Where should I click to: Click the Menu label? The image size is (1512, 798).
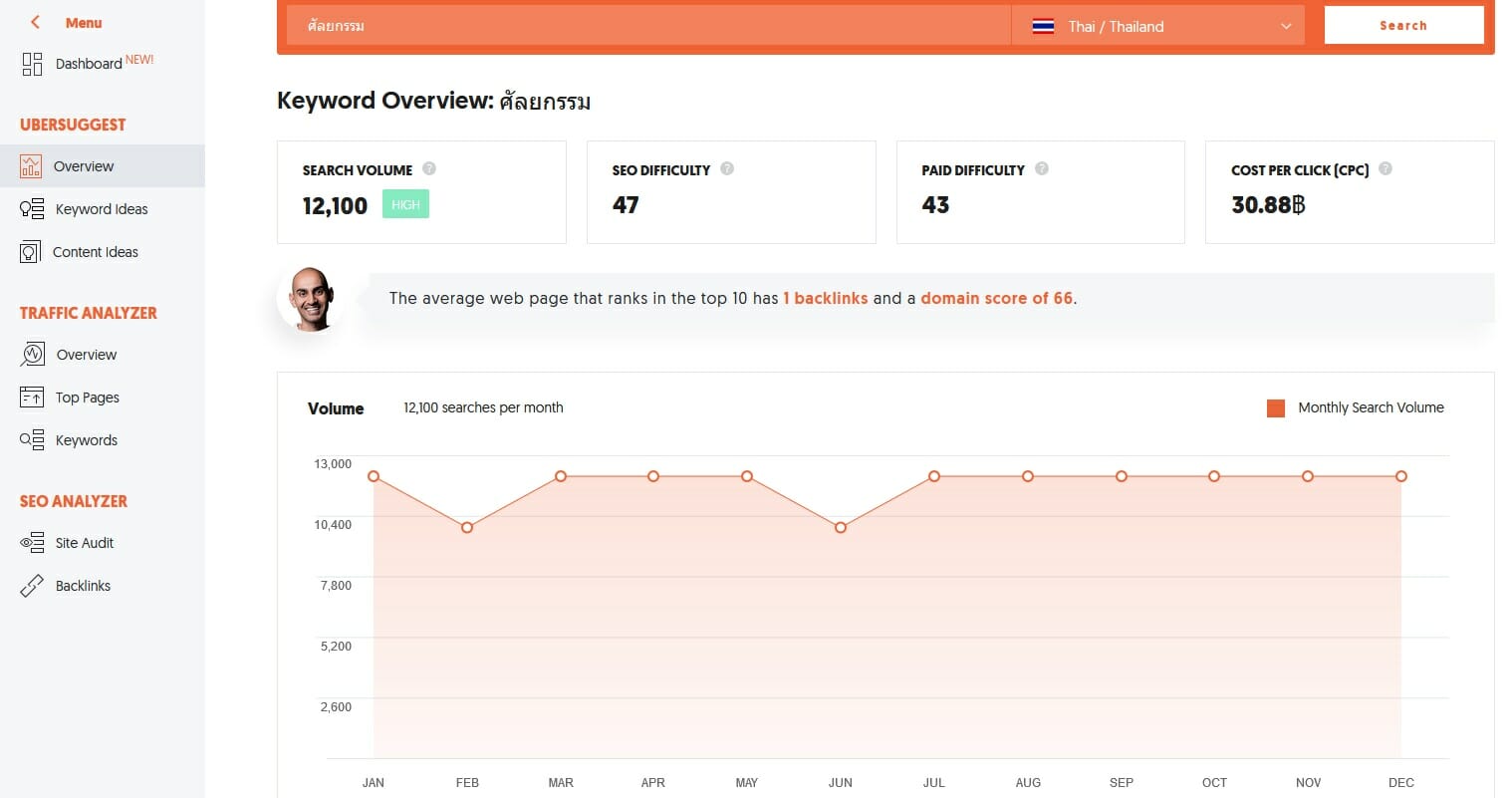point(84,23)
